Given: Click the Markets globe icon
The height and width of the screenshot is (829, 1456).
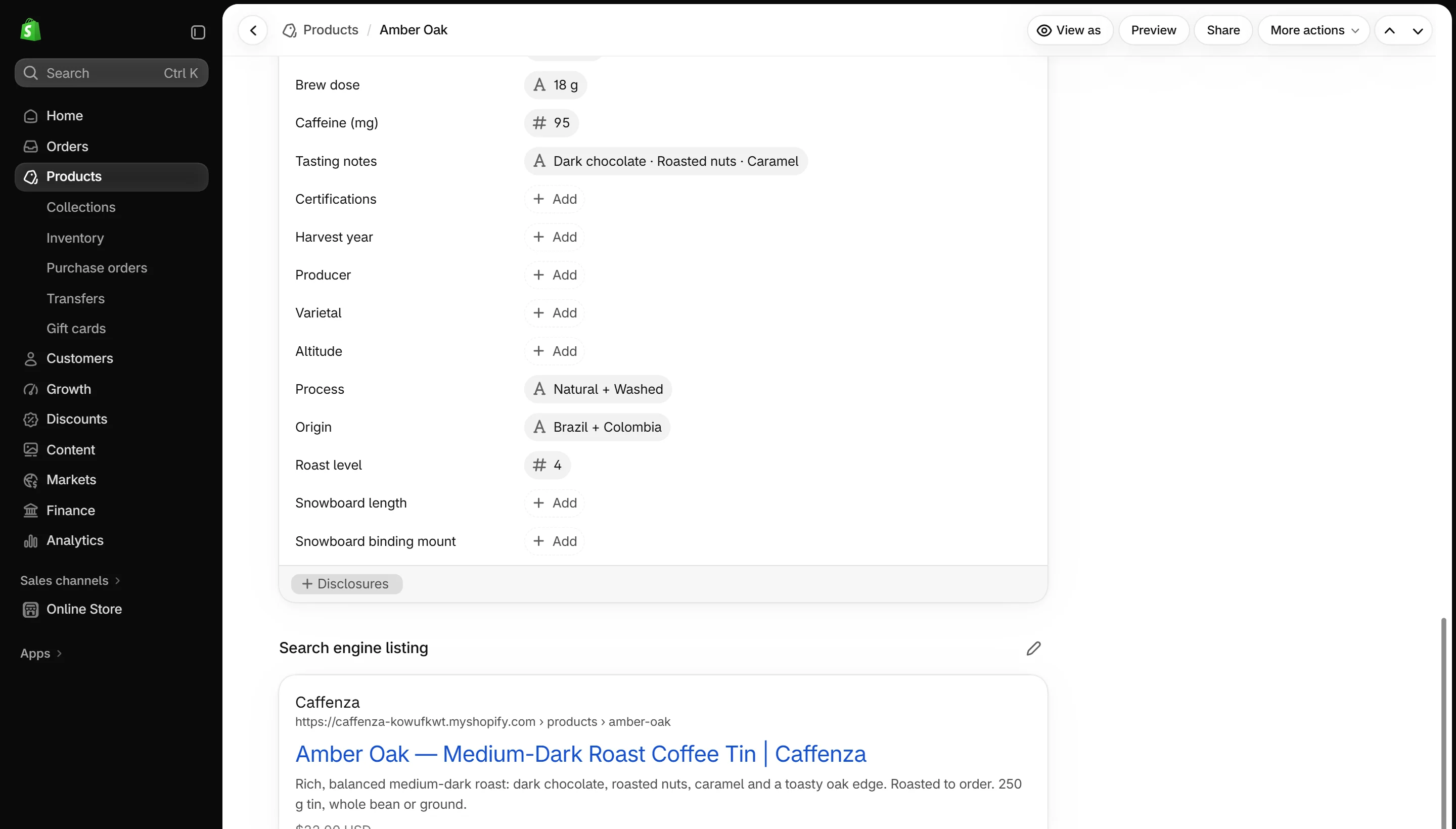Looking at the screenshot, I should pos(31,480).
